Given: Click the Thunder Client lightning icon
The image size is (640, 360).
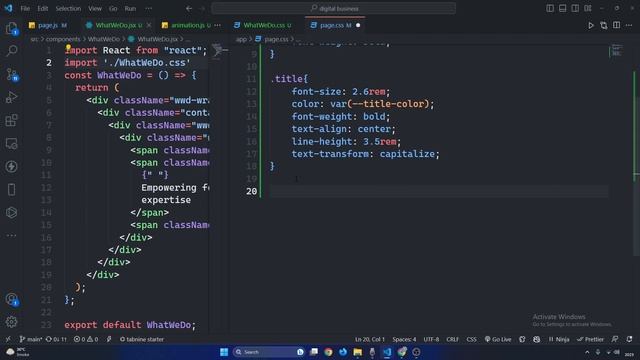Looking at the screenshot, I should click(11, 167).
